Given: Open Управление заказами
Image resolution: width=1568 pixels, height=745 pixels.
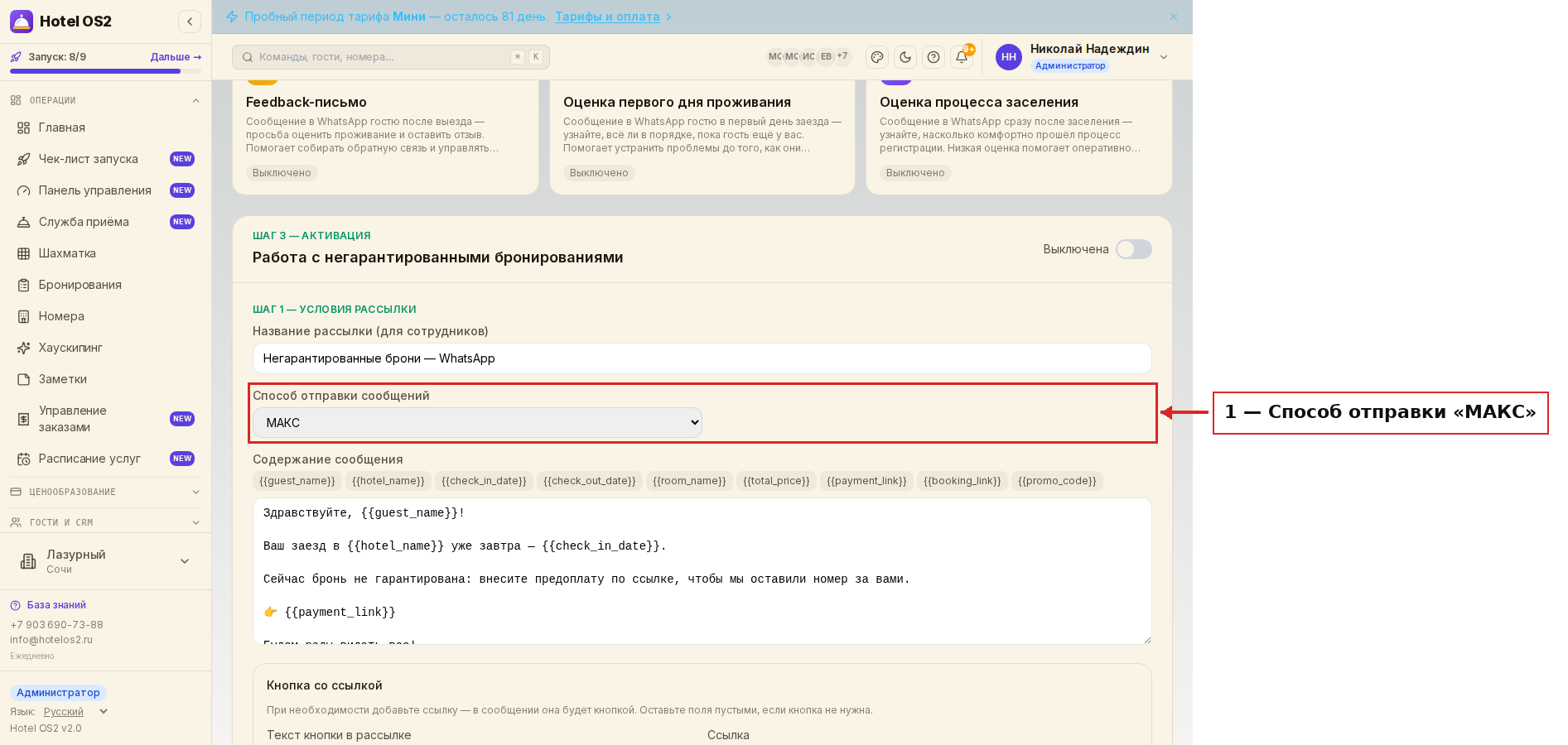Looking at the screenshot, I should (x=105, y=419).
